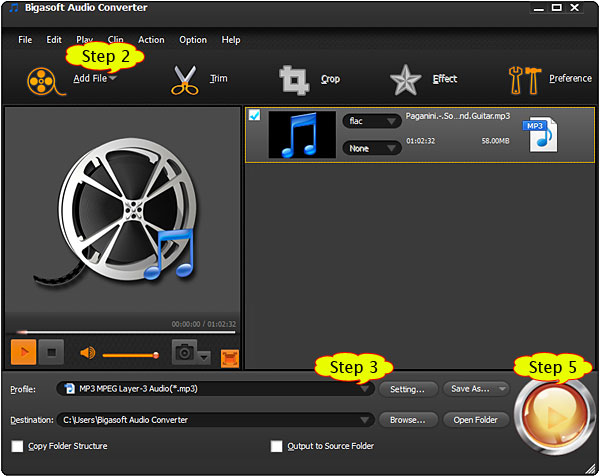The image size is (600, 476).
Task: Click the Preference label
Action: click(570, 78)
